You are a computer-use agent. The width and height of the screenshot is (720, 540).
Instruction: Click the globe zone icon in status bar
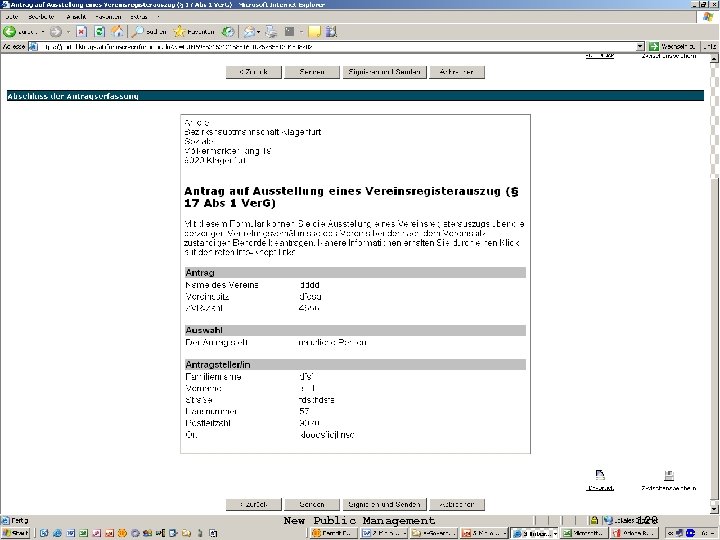[x=608, y=520]
